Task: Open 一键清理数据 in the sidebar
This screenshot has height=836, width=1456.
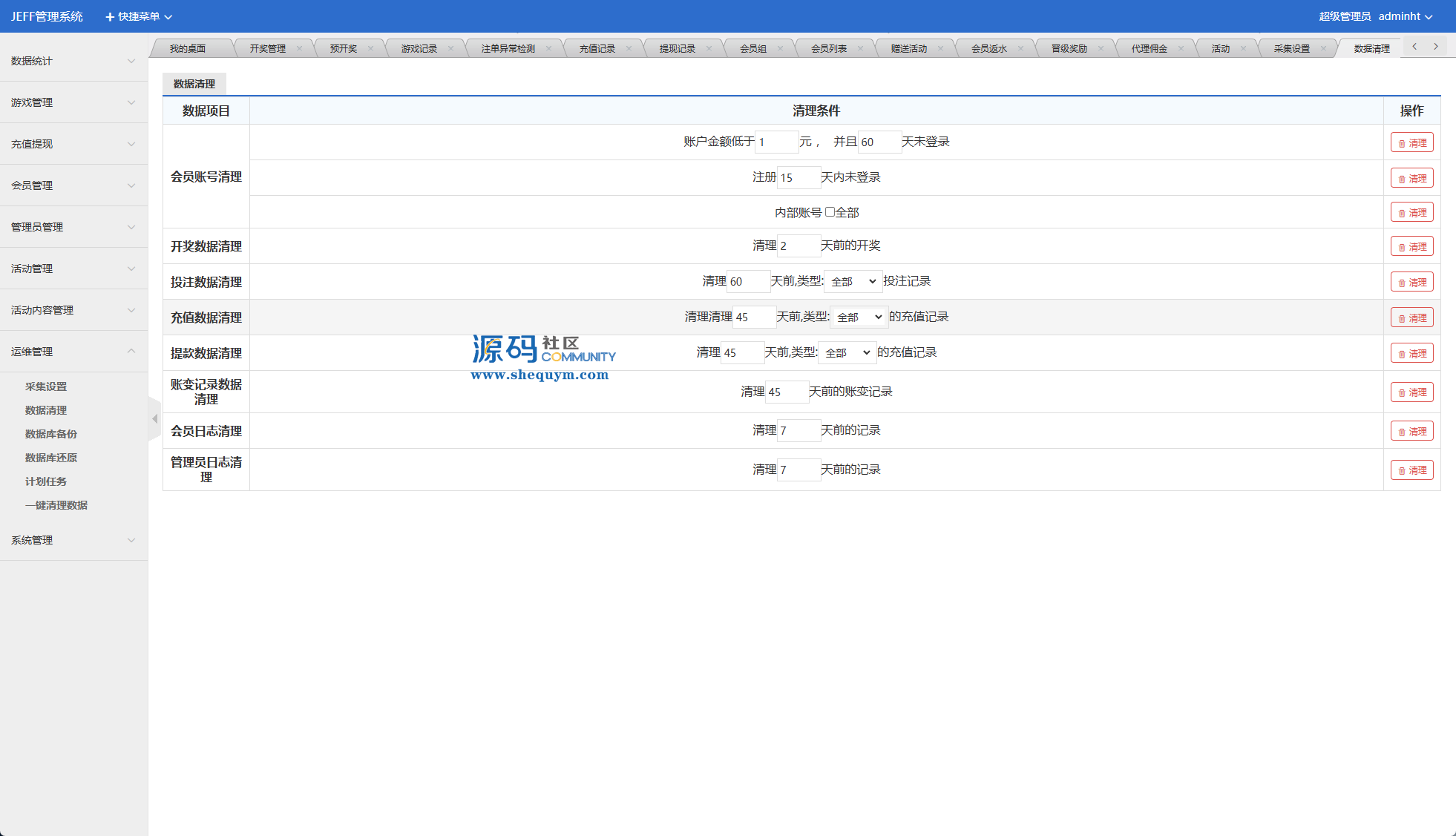Action: pyautogui.click(x=56, y=505)
